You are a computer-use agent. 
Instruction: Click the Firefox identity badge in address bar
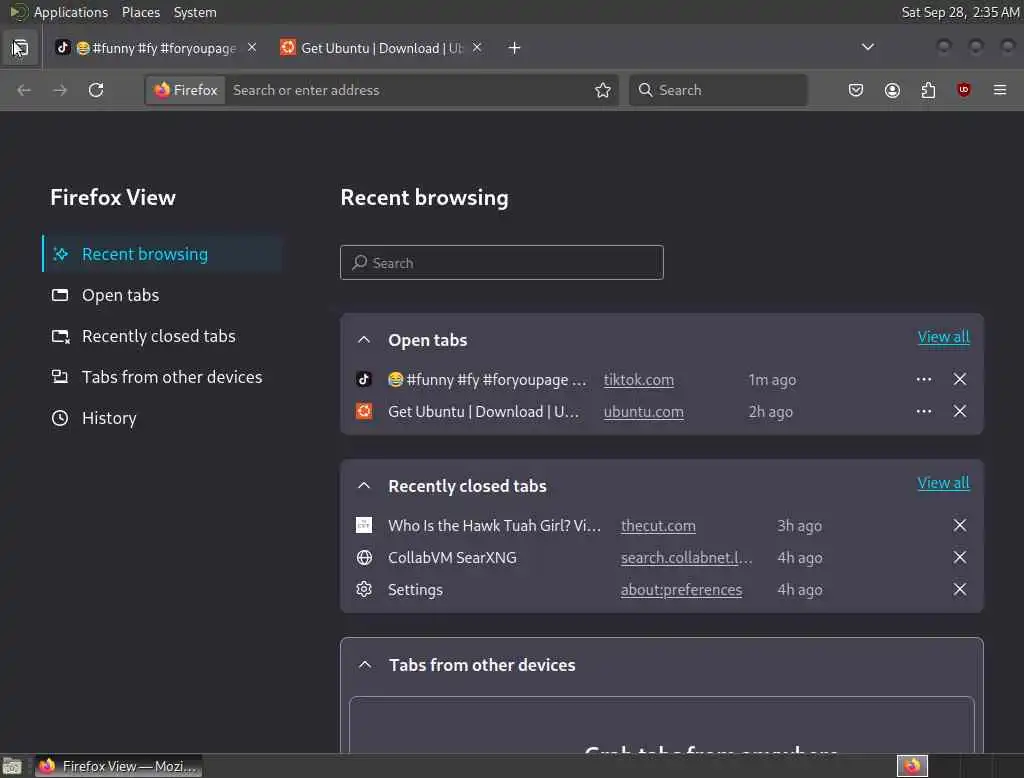[x=187, y=90]
